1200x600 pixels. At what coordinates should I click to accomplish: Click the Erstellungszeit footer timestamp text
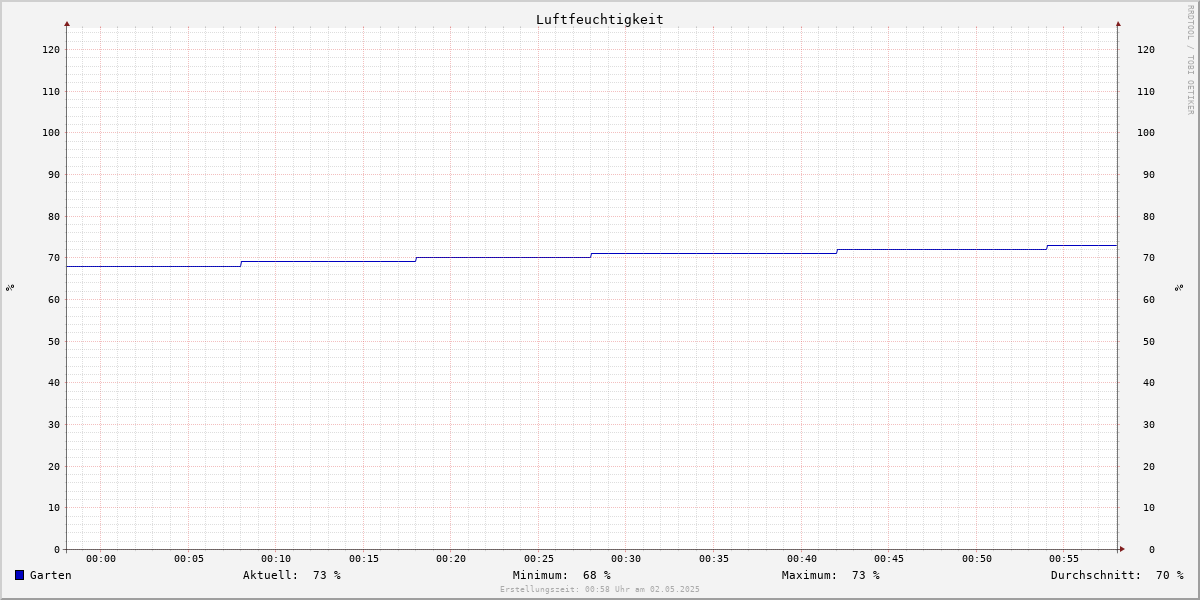600,589
